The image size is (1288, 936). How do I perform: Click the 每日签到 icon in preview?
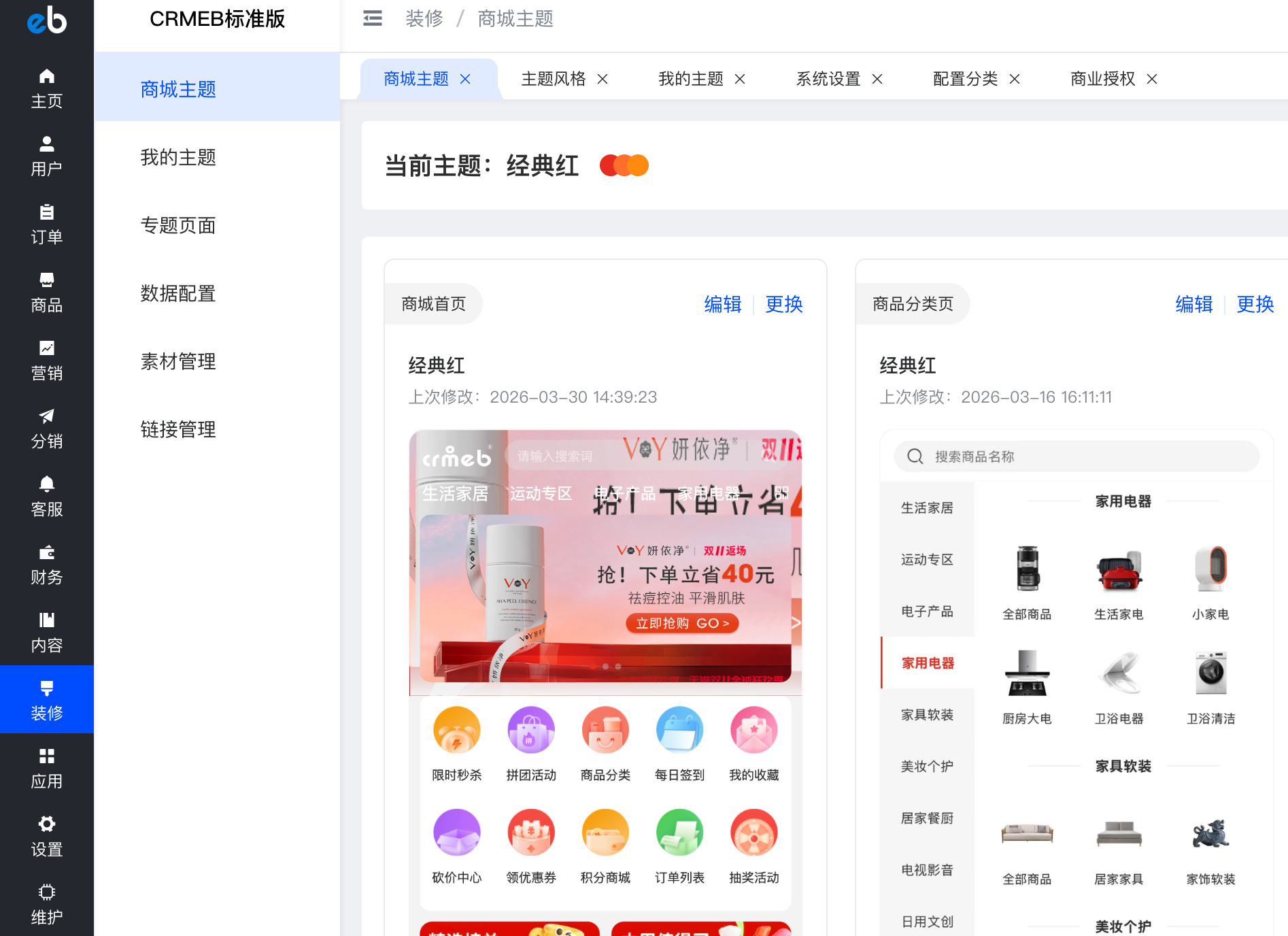pos(679,730)
